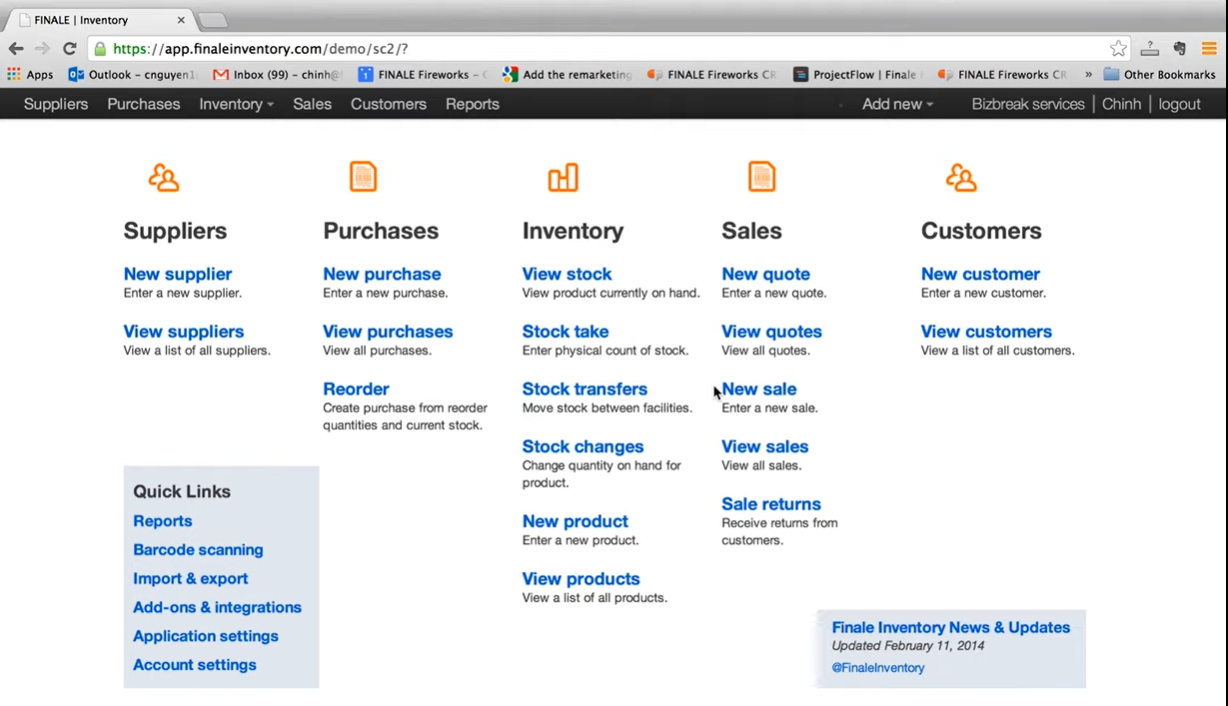Click the Customers people icon
Image resolution: width=1228 pixels, height=706 pixels.
pyautogui.click(x=961, y=178)
